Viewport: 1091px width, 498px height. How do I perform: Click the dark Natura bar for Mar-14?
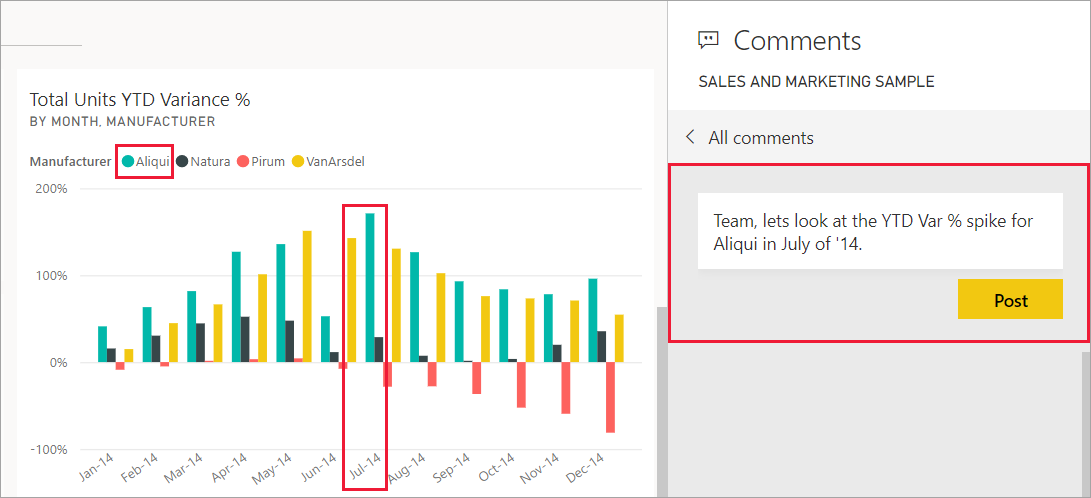point(200,342)
